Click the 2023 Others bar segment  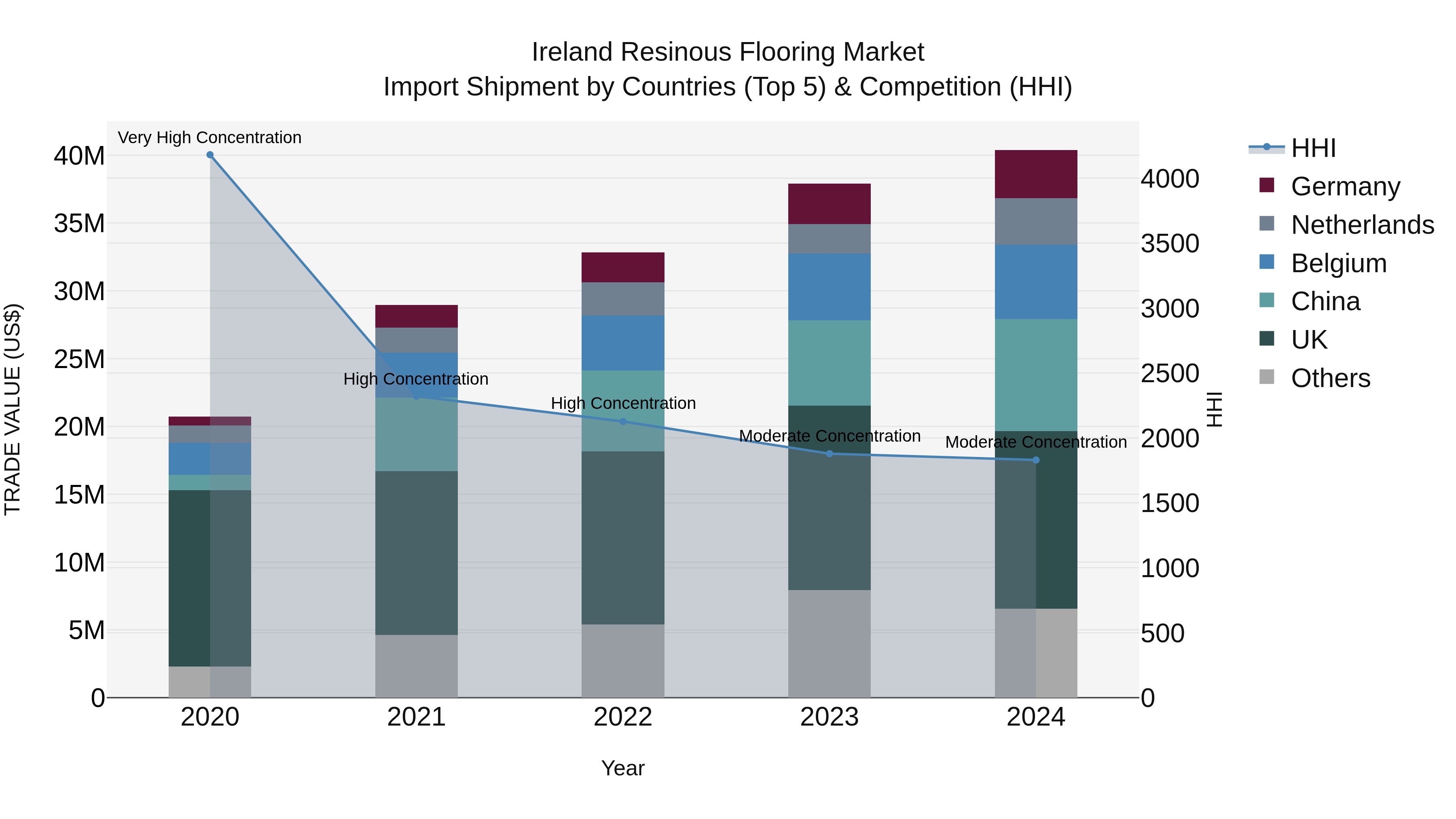pos(830,644)
